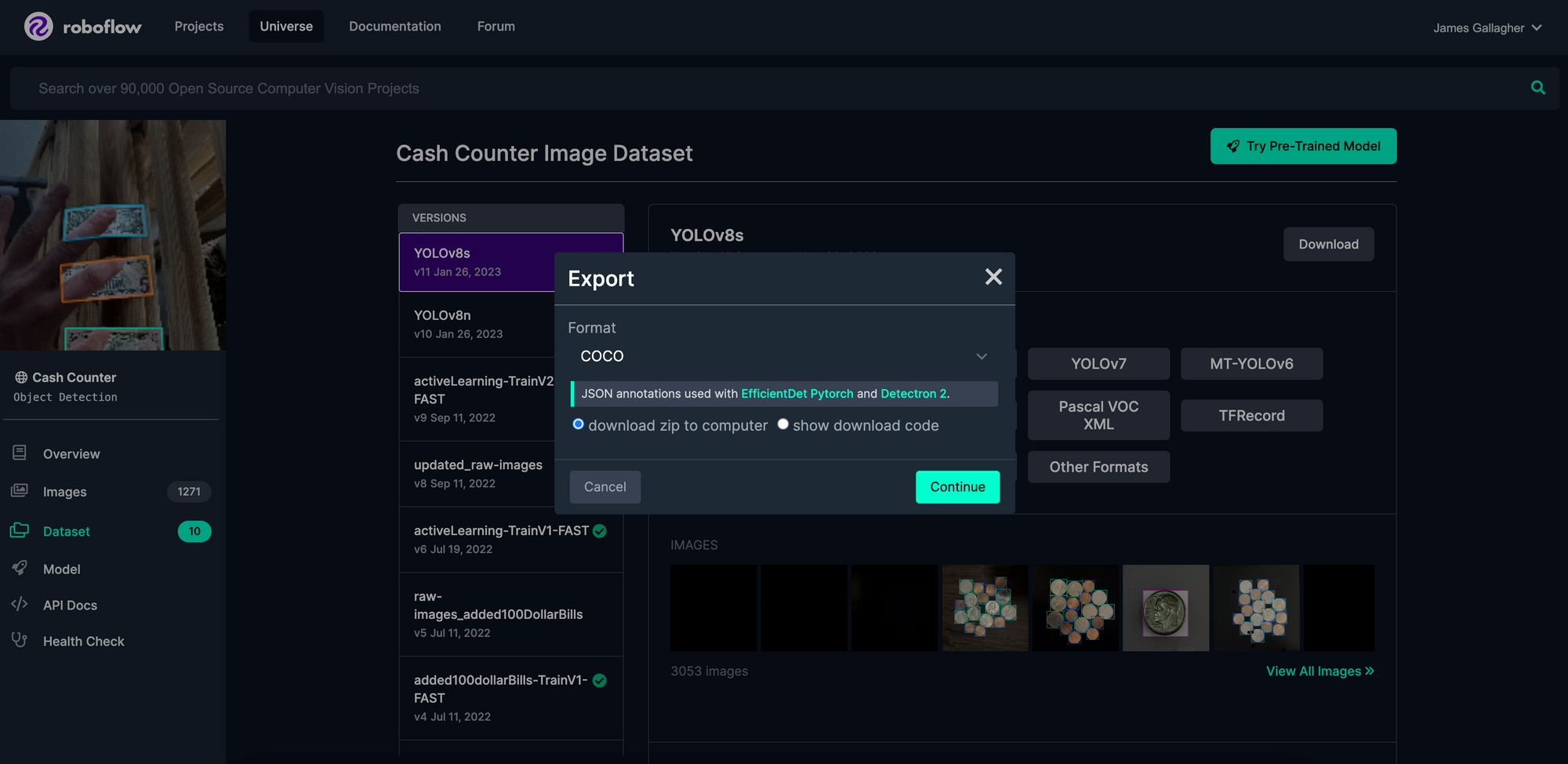Screen dimensions: 1568x764
Task: Click the Model rocket icon
Action: click(x=20, y=568)
